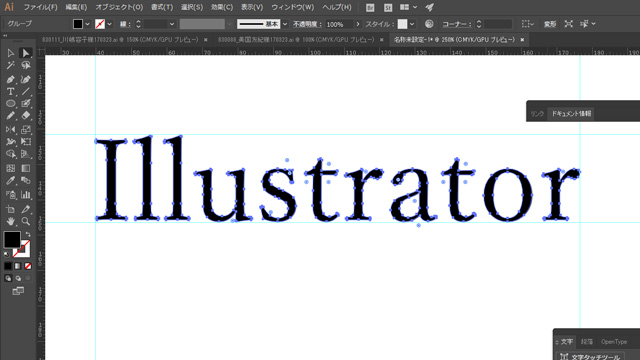
Task: Select the Ellipse tool
Action: [x=11, y=104]
